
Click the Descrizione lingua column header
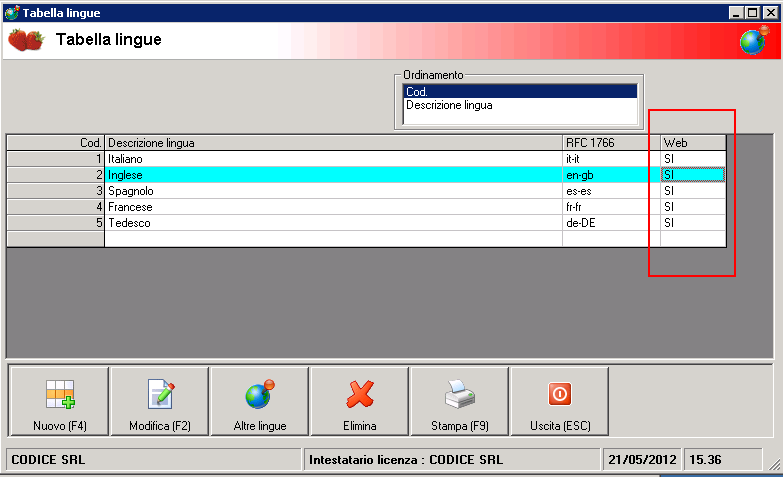tap(333, 143)
